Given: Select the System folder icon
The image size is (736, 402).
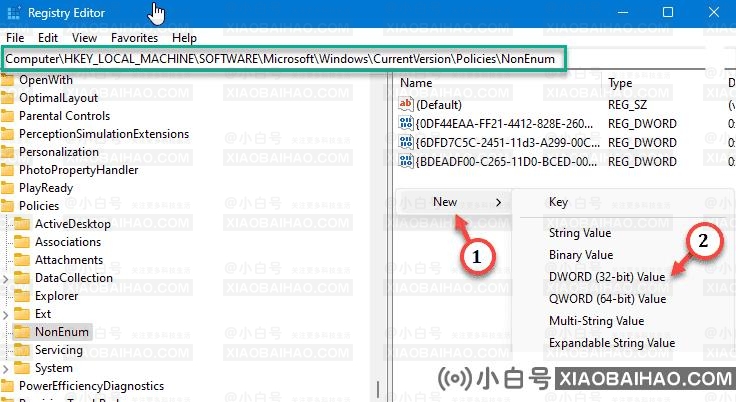Looking at the screenshot, I should tap(22, 368).
